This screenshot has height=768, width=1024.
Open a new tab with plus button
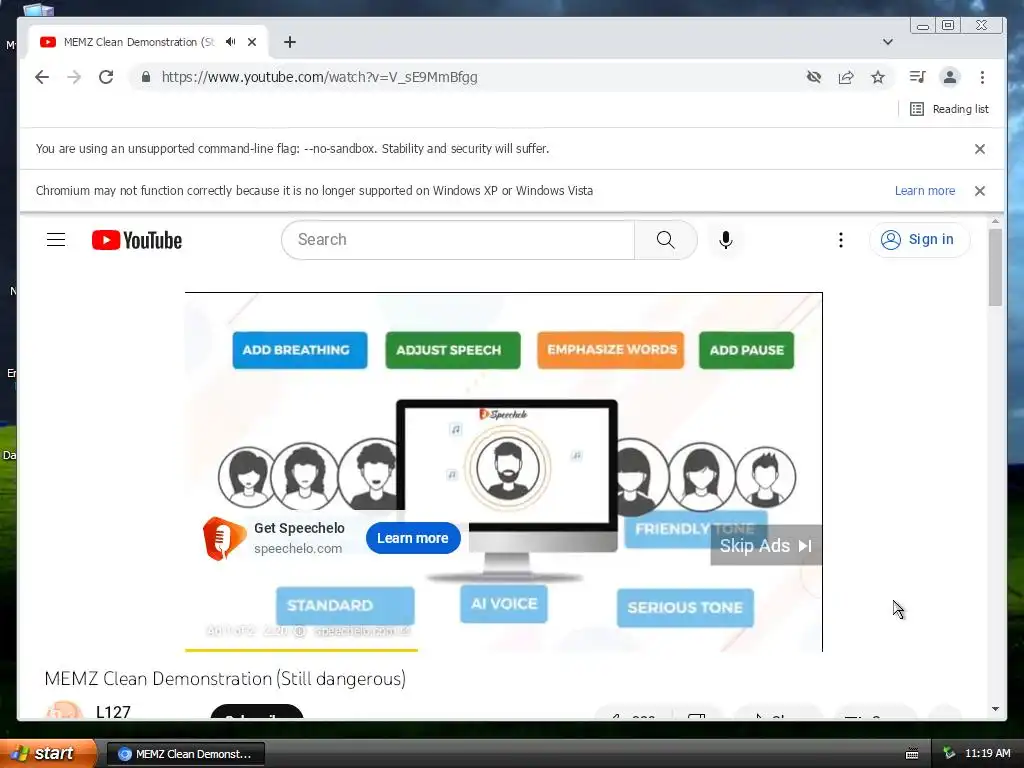pos(290,42)
